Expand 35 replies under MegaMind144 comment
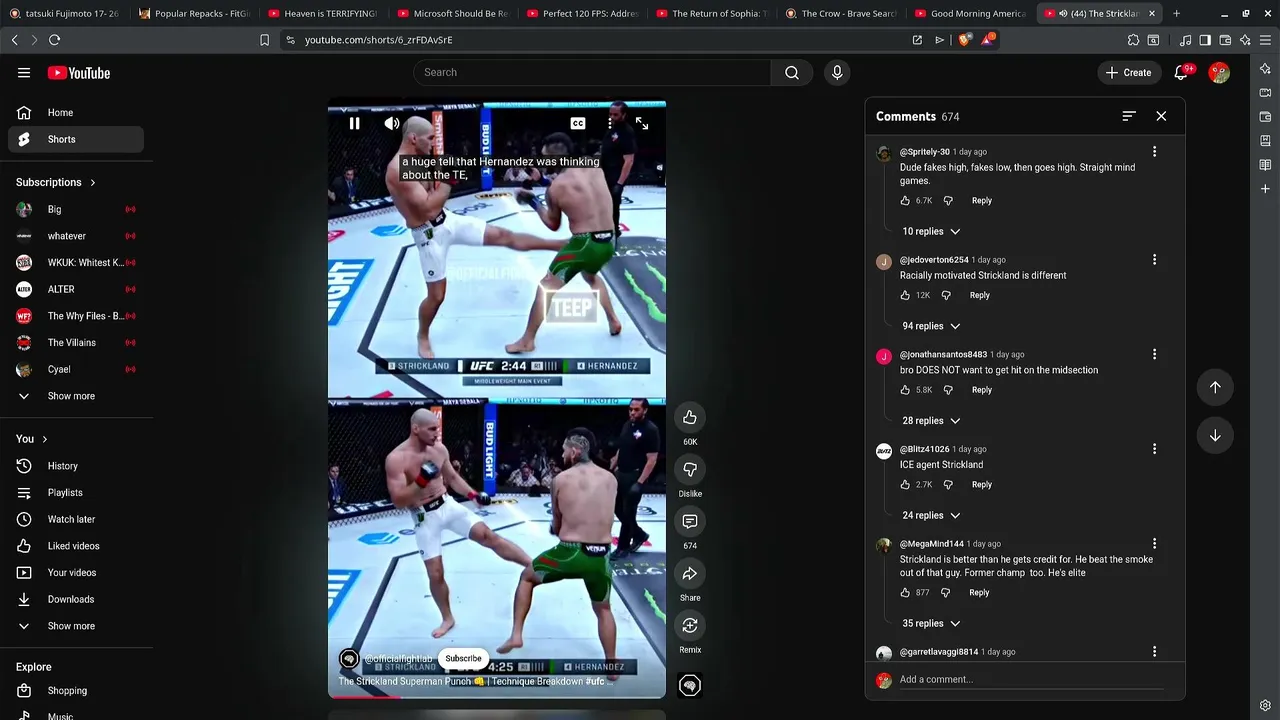Image resolution: width=1280 pixels, height=720 pixels. coord(931,624)
